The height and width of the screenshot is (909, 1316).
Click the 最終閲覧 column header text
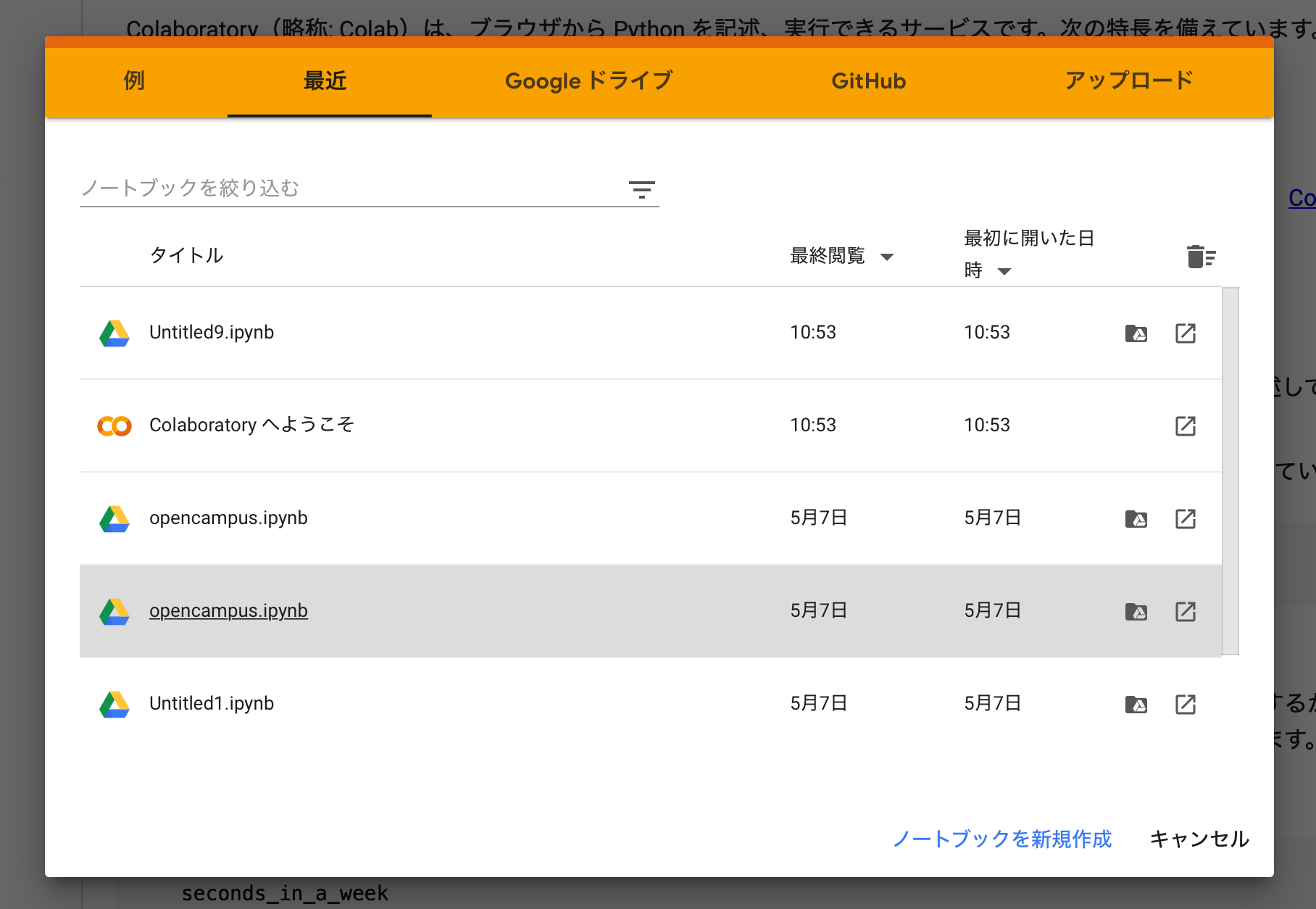[828, 256]
